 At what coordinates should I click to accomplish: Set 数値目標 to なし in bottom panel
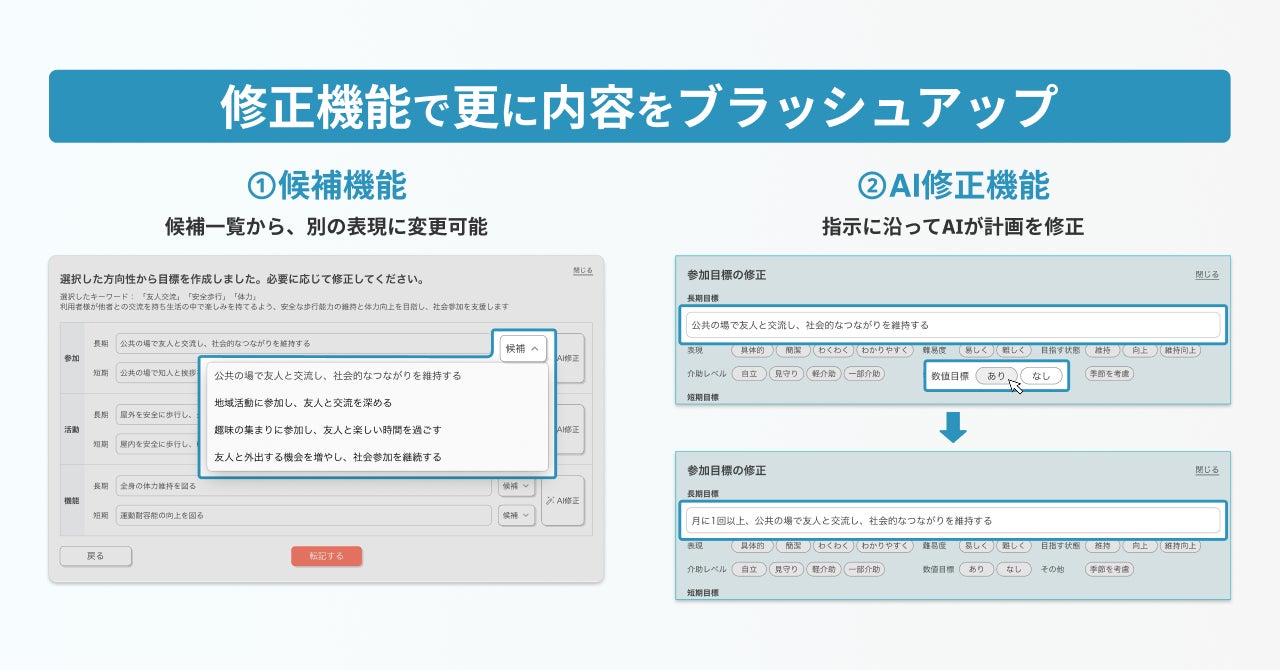tap(1013, 569)
